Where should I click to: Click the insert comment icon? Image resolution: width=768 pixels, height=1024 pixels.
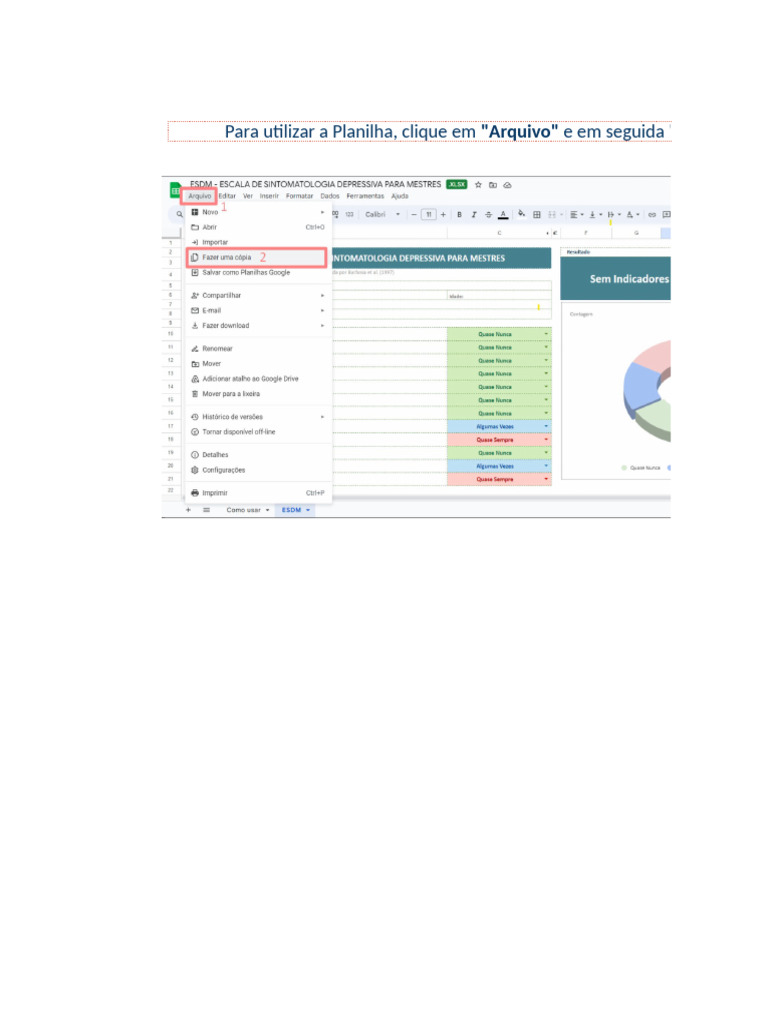click(x=667, y=214)
